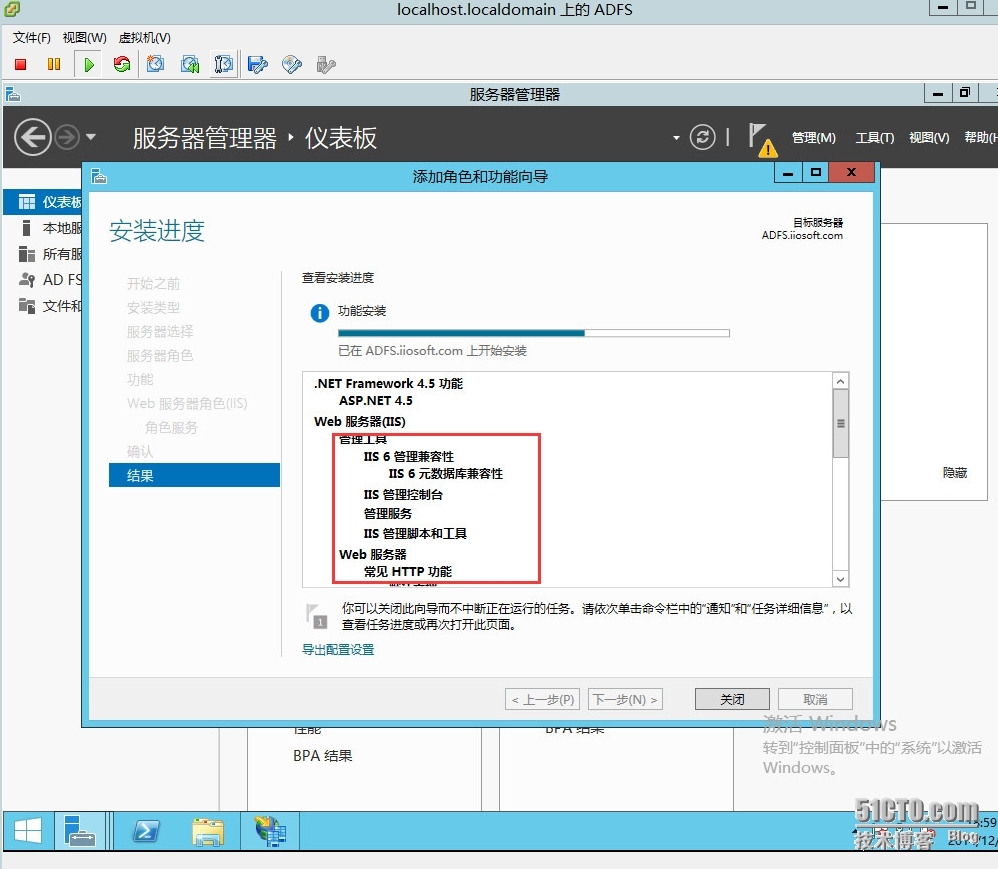The image size is (998, 869).
Task: Click the 关闭 button in wizard
Action: [732, 699]
